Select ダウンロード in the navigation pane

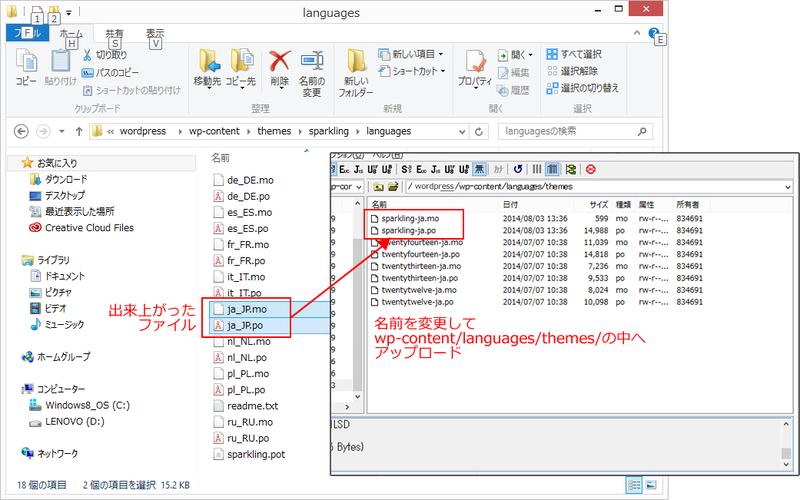(x=59, y=179)
